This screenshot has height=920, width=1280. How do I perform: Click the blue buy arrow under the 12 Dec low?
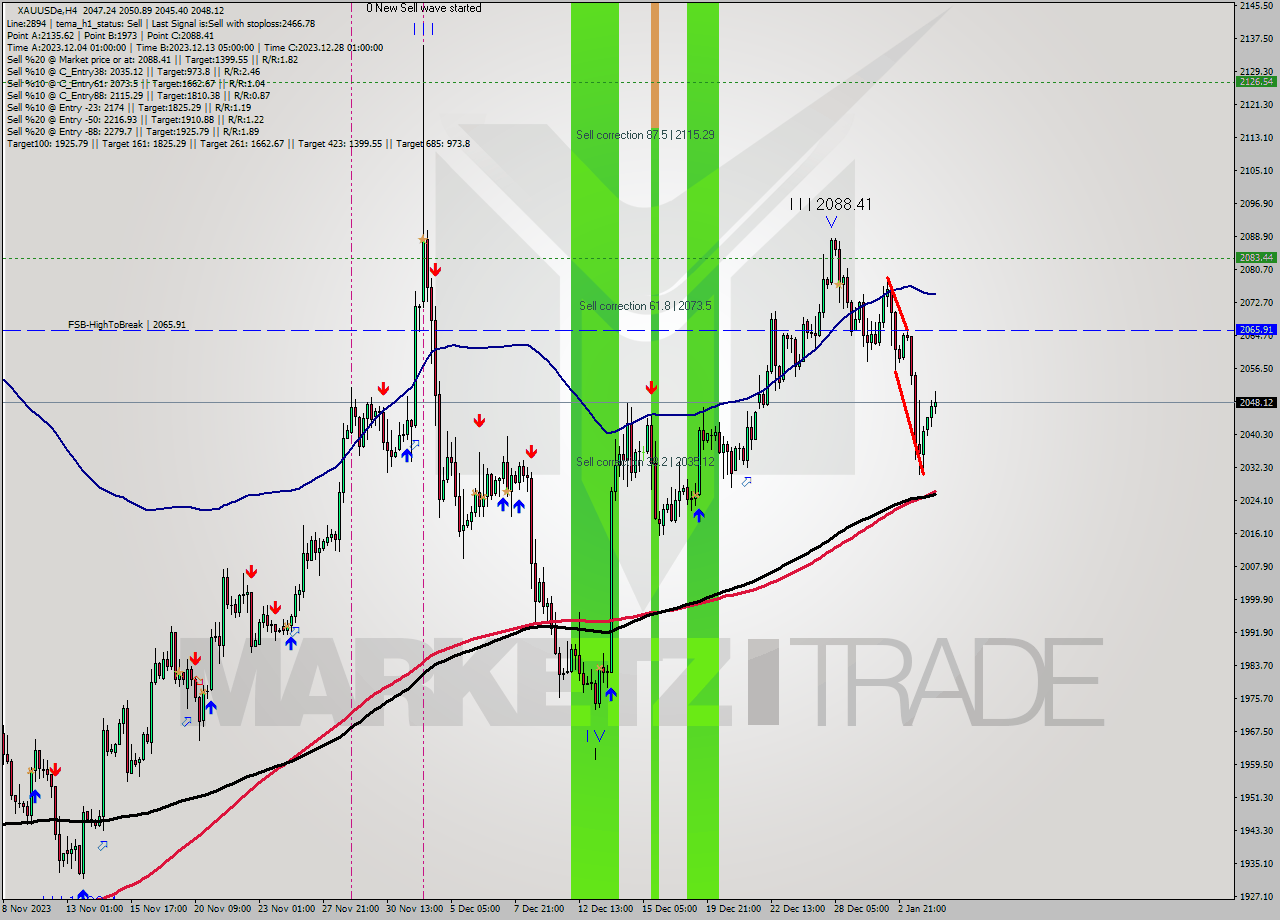click(x=610, y=693)
